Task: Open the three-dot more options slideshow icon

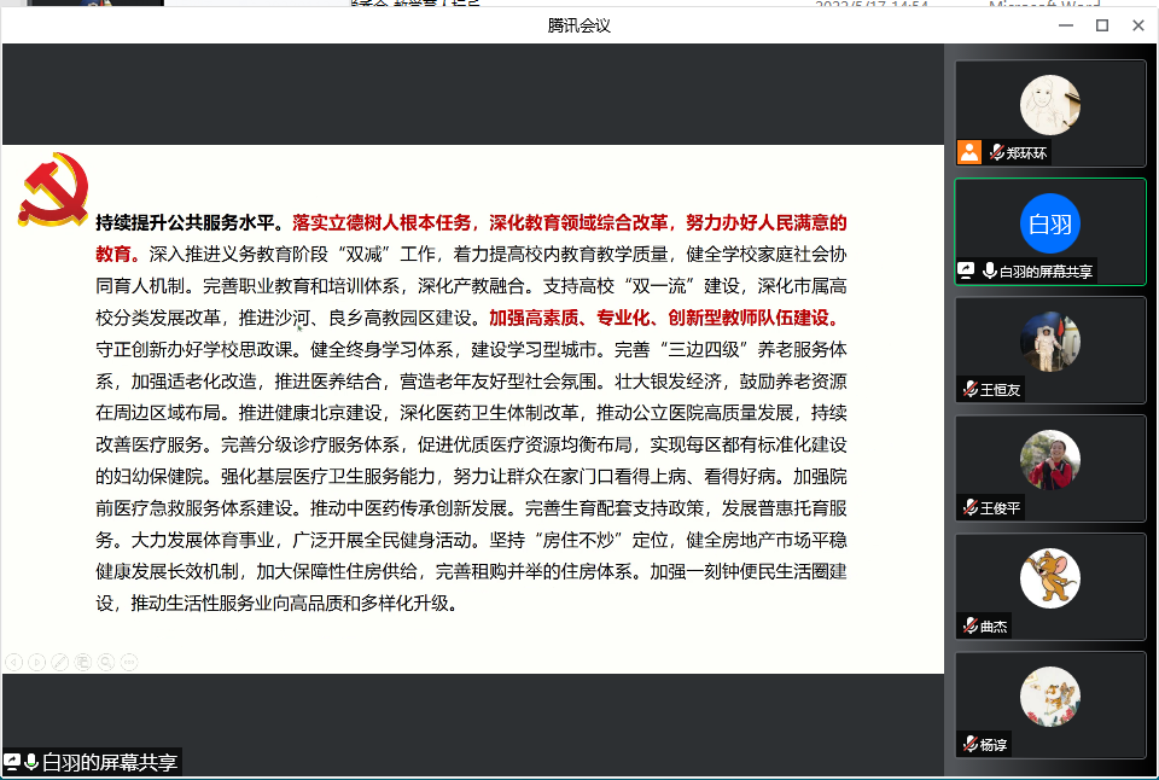Action: [129, 661]
